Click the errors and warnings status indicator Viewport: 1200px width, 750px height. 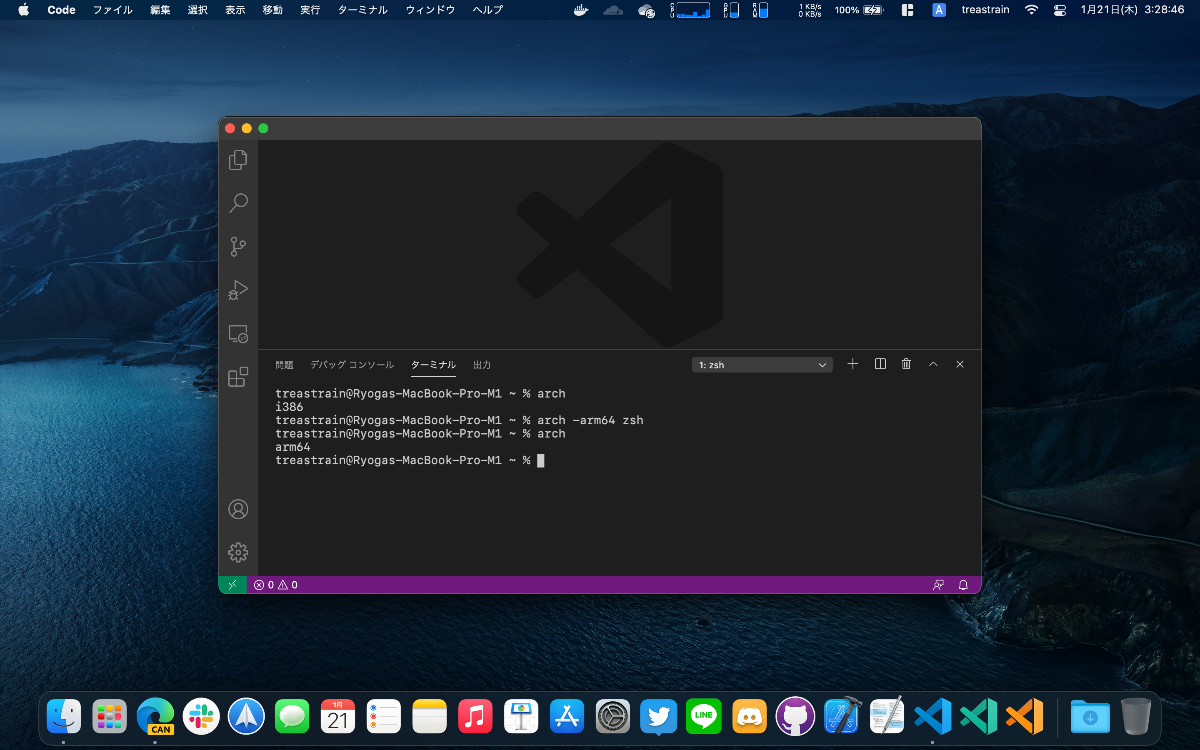(276, 585)
